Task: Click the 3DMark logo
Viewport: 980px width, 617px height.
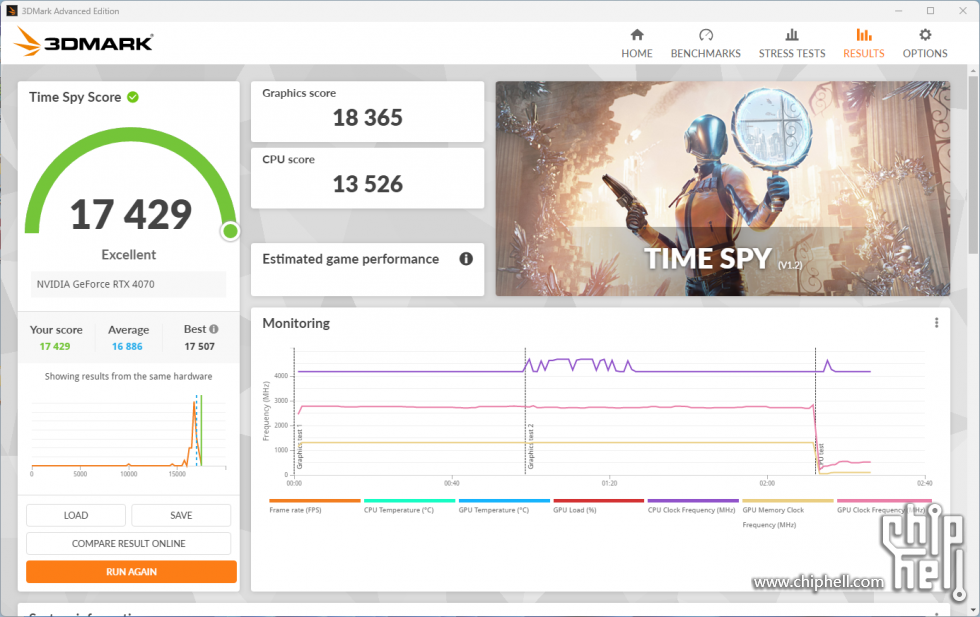Action: 83,42
